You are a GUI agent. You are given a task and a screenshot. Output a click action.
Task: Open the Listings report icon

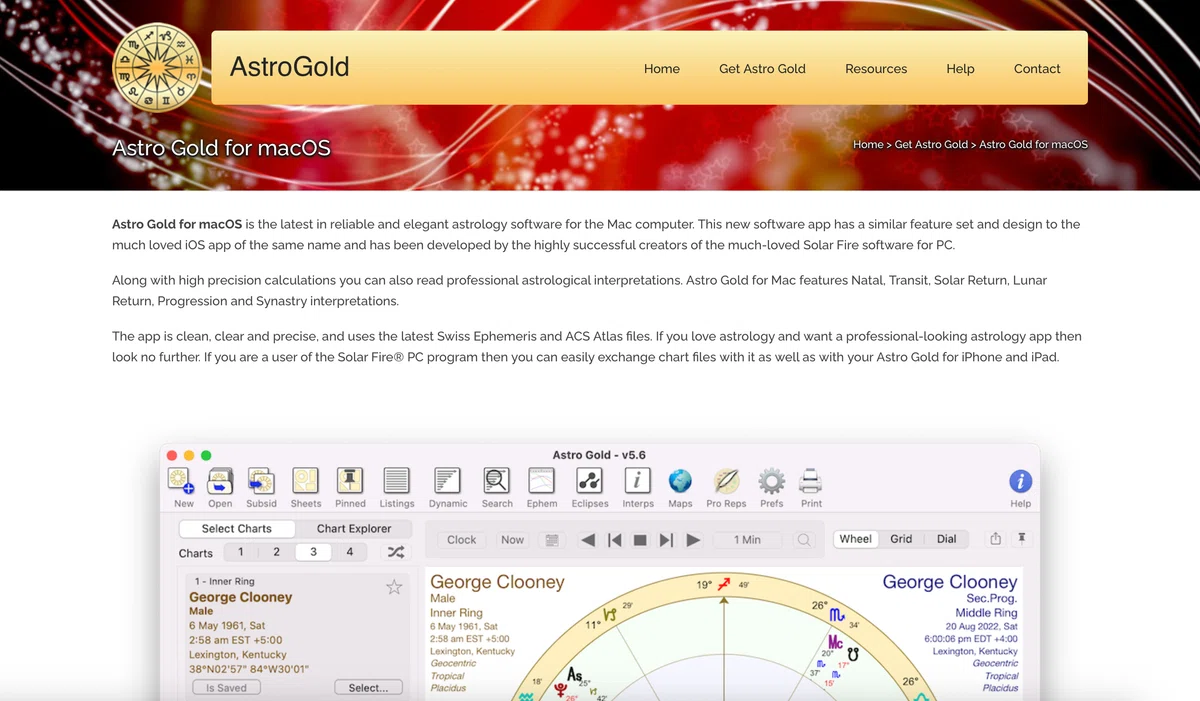397,482
